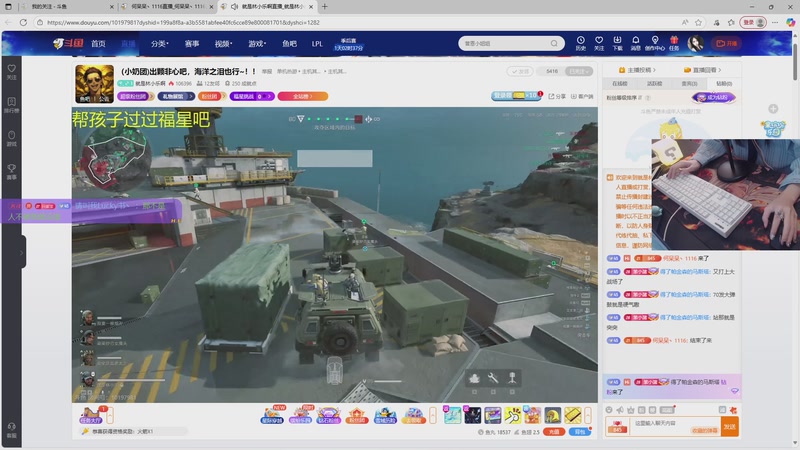Click the browser refresh button
This screenshot has width=800, height=450.
tap(23, 22)
